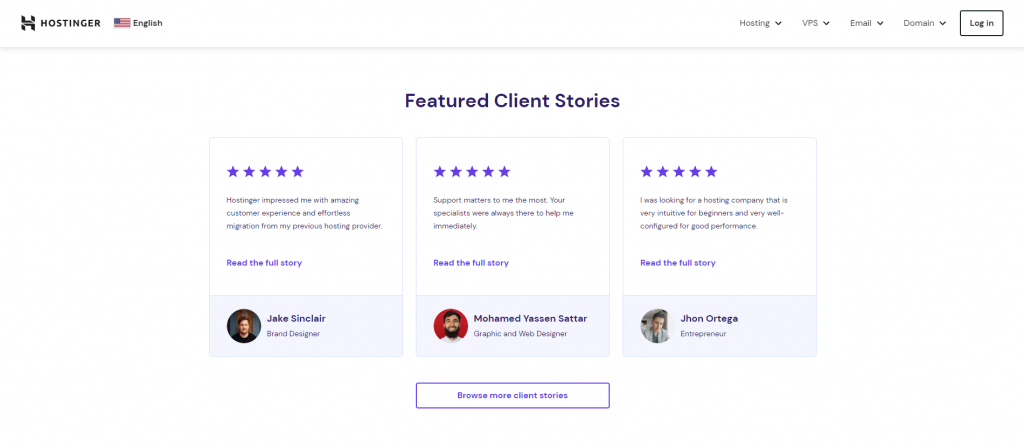Click the star rating on Mohamed's review
Image resolution: width=1024 pixels, height=444 pixels.
[x=472, y=172]
